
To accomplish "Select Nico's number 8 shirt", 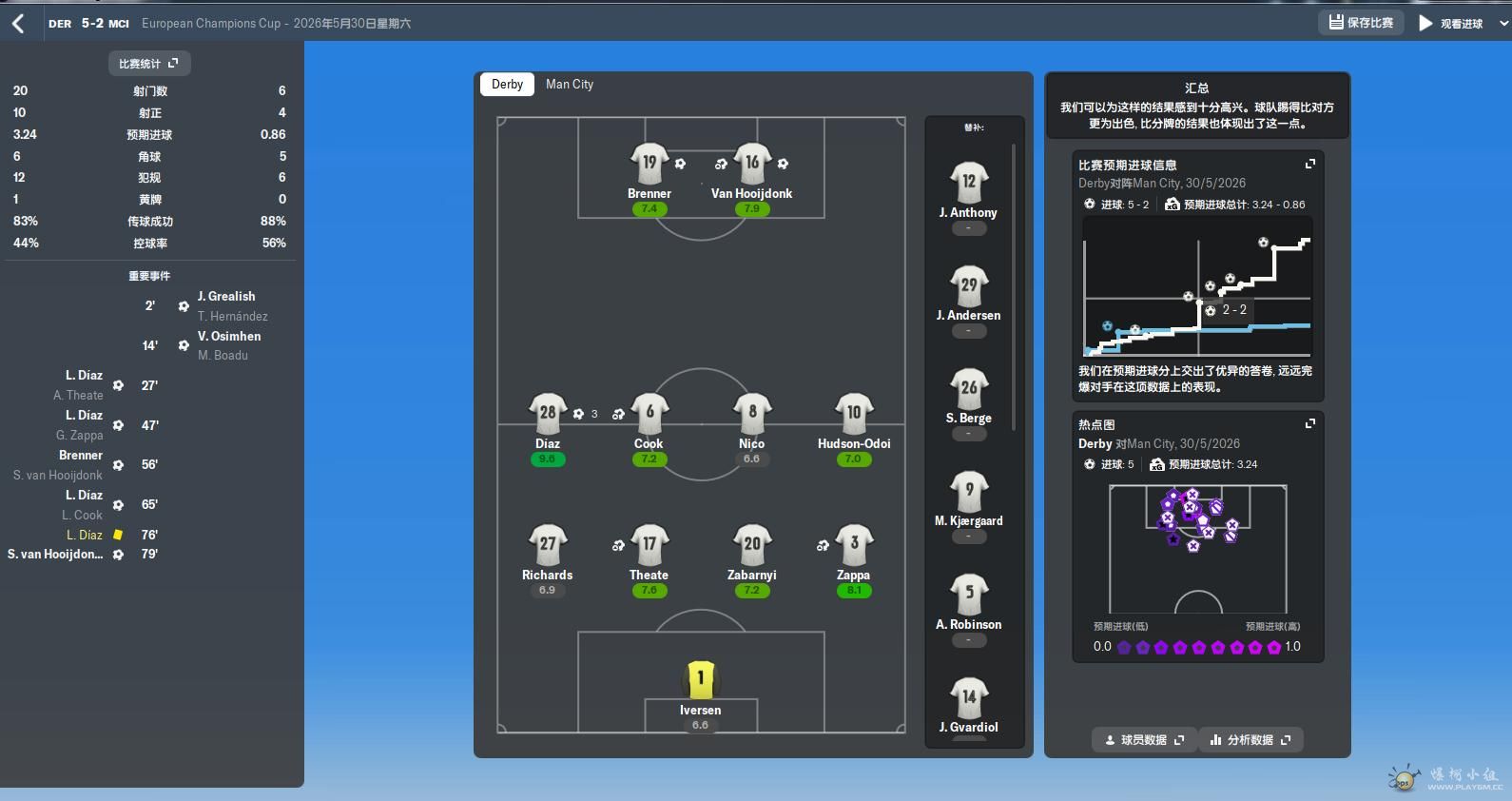I will pos(752,413).
